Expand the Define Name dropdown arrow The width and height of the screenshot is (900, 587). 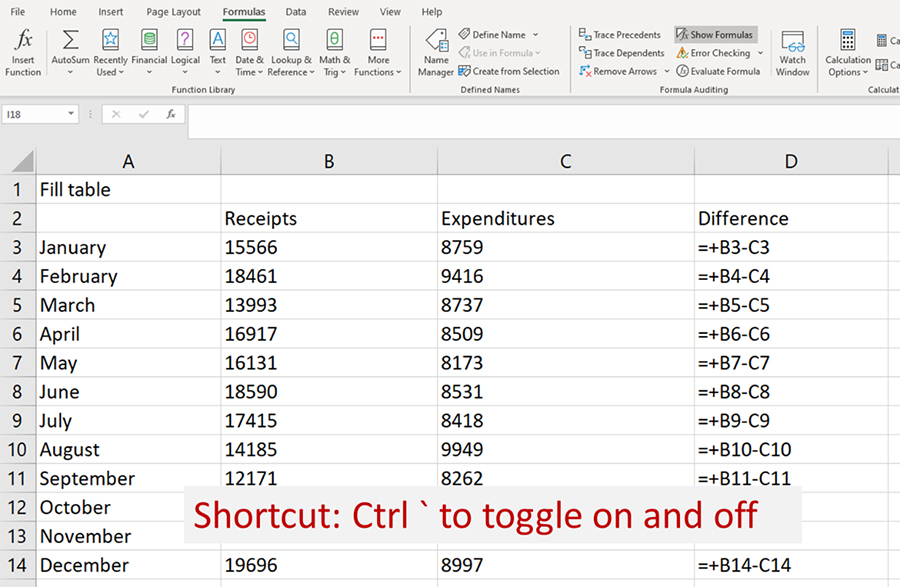[536, 35]
